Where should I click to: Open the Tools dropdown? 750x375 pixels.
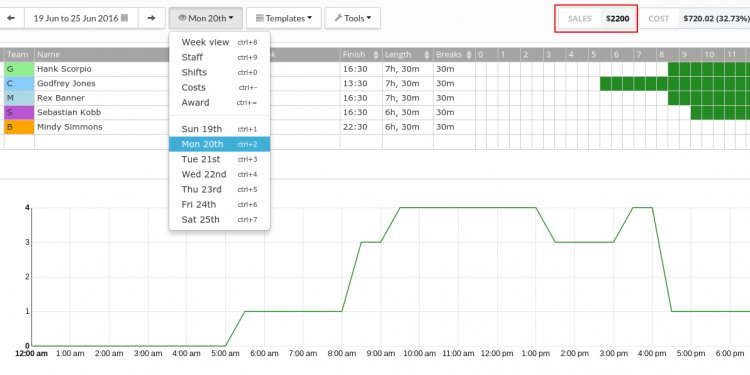point(353,18)
